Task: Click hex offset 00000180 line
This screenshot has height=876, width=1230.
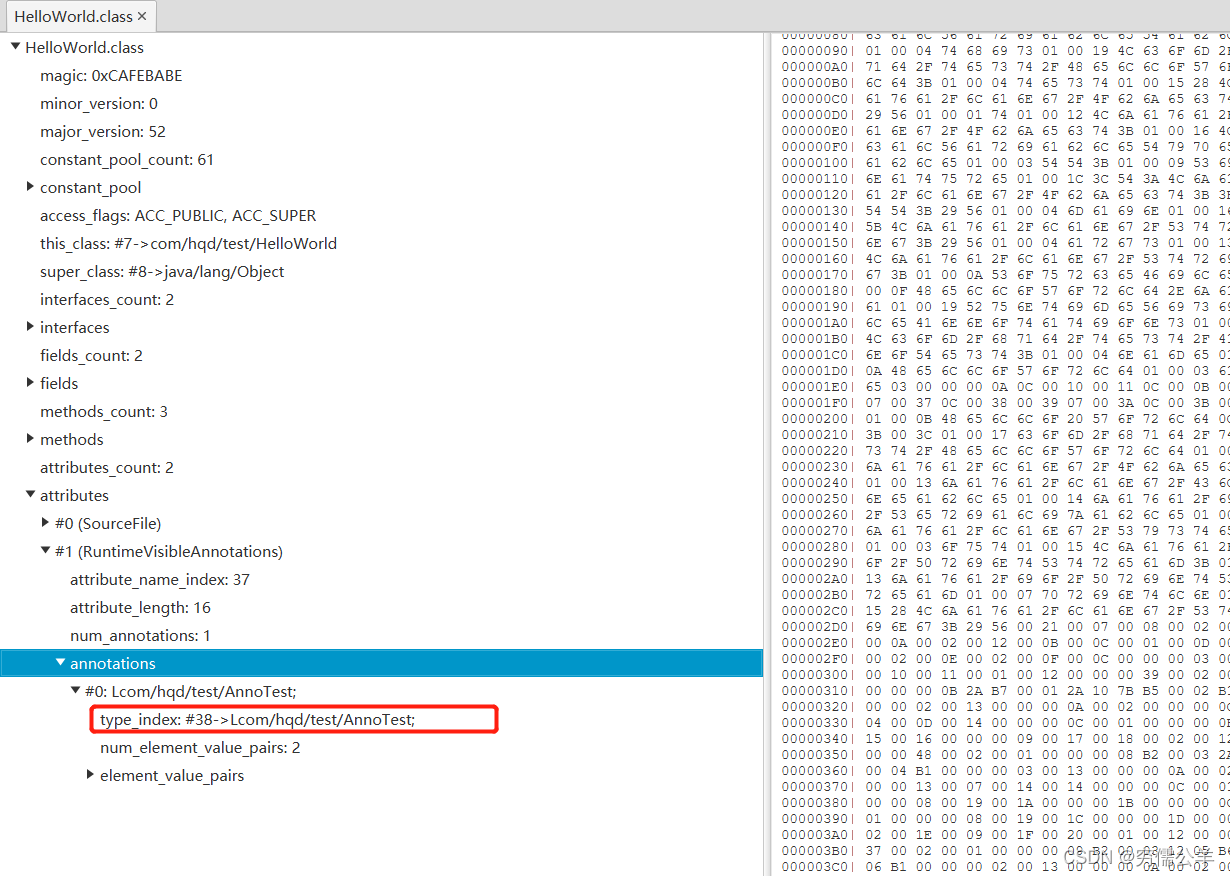Action: click(x=1005, y=290)
